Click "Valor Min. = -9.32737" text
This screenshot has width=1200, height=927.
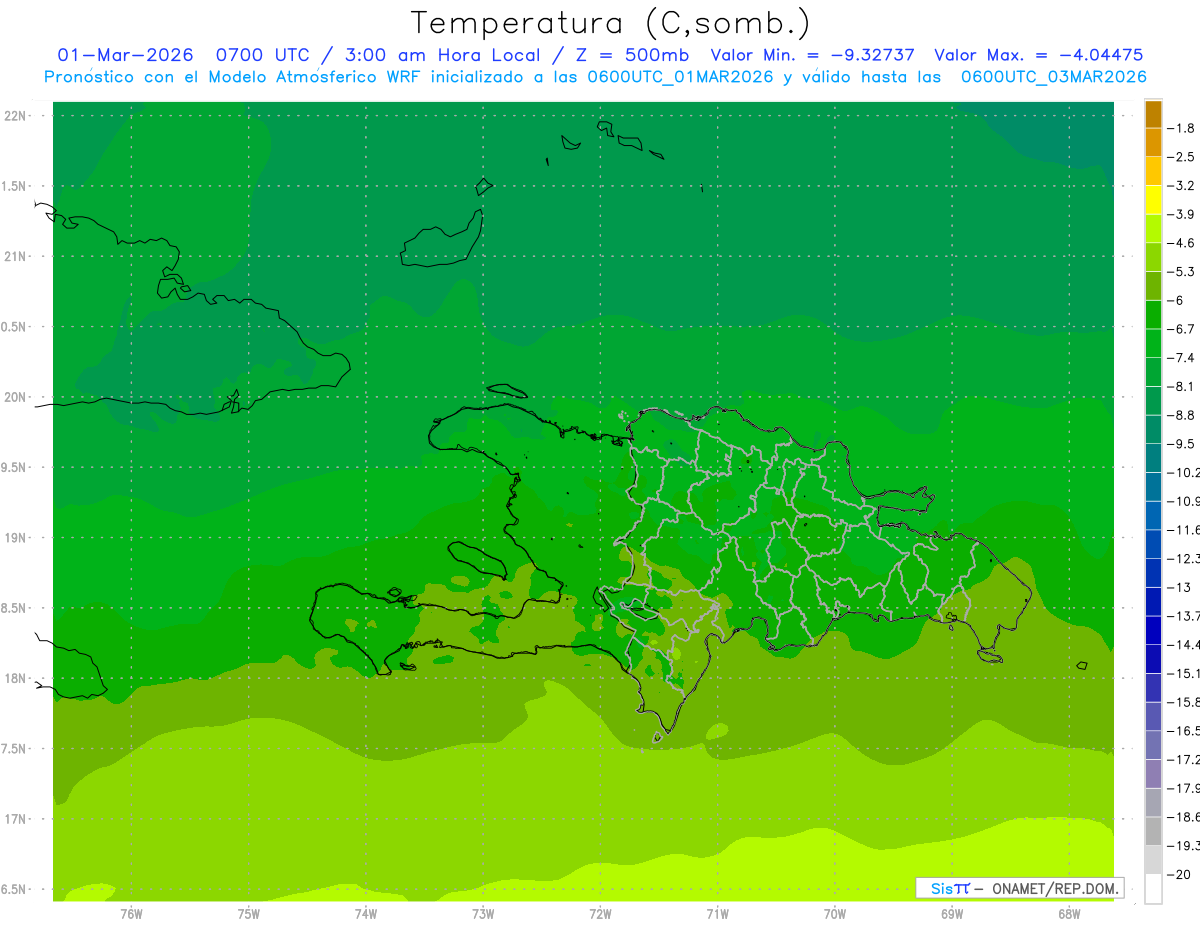[812, 55]
